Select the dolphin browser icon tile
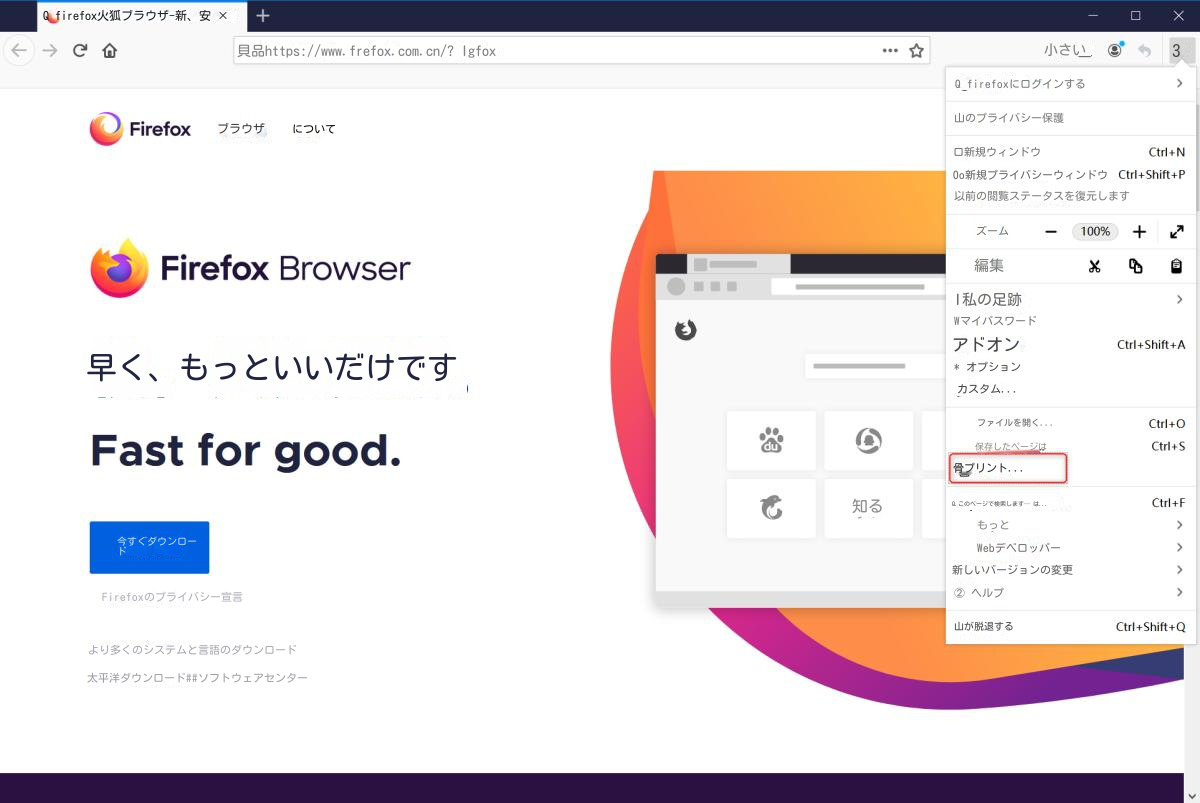The width and height of the screenshot is (1200, 803). (771, 507)
